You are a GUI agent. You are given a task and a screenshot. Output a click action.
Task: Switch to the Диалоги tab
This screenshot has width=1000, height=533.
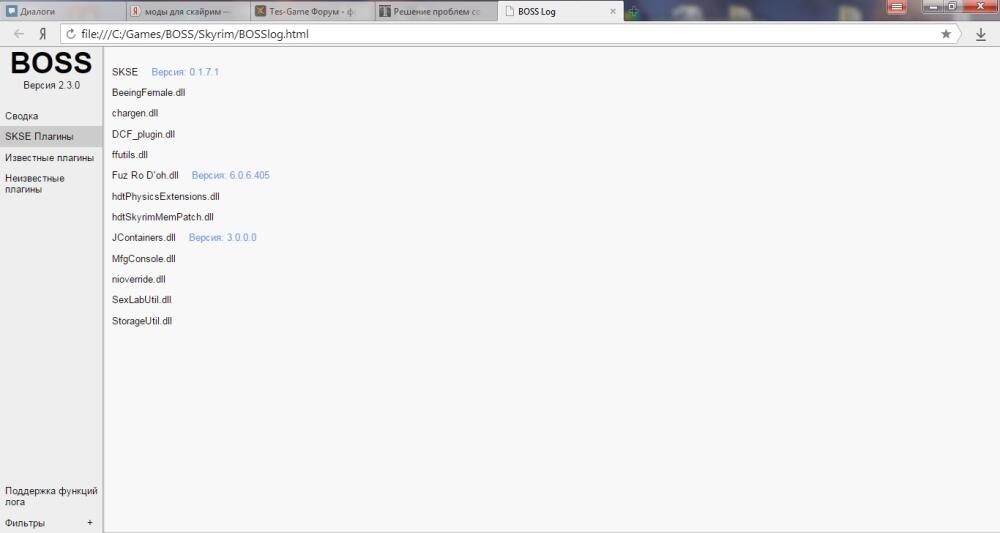[62, 11]
